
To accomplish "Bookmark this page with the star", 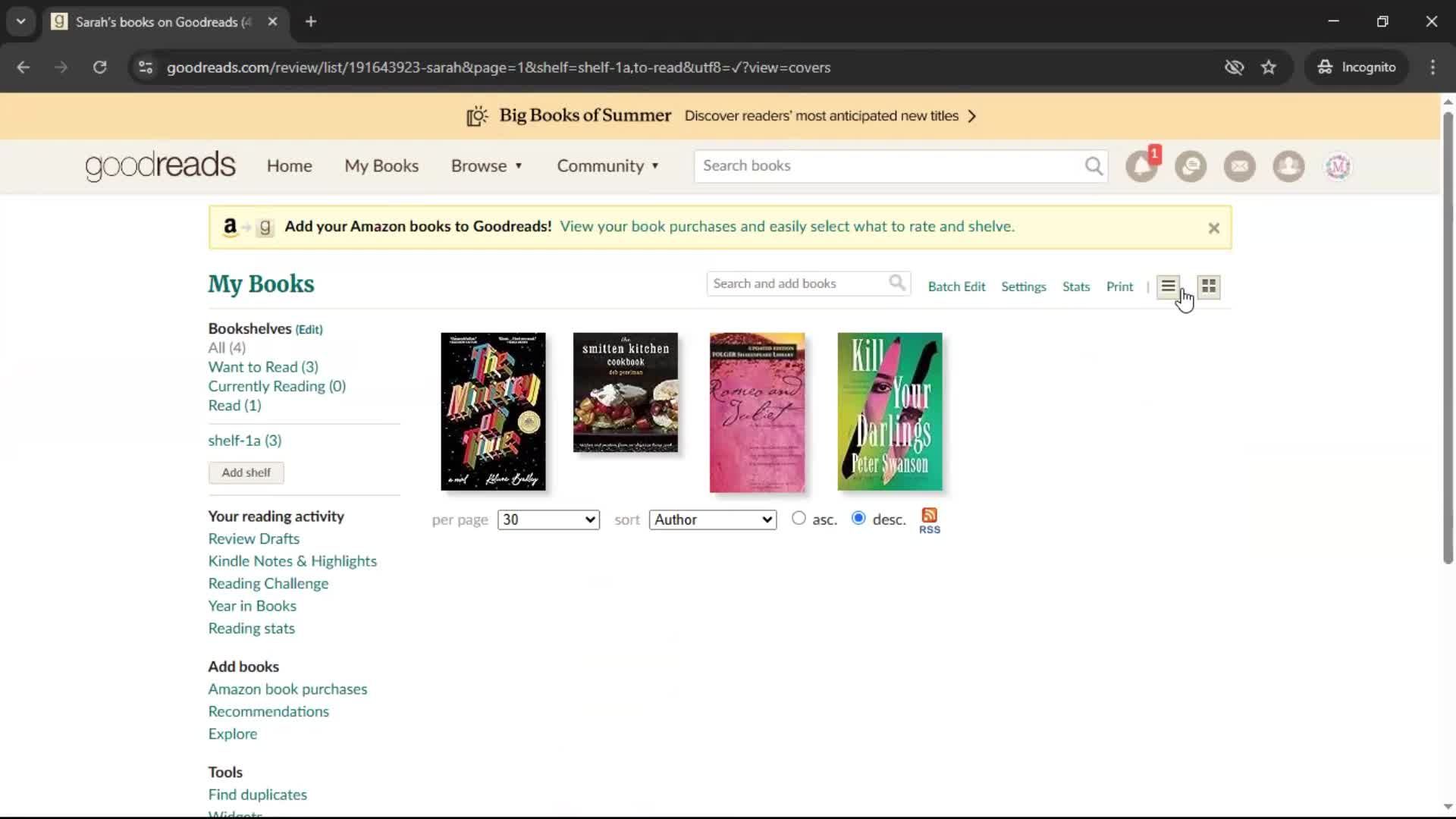I will point(1268,67).
